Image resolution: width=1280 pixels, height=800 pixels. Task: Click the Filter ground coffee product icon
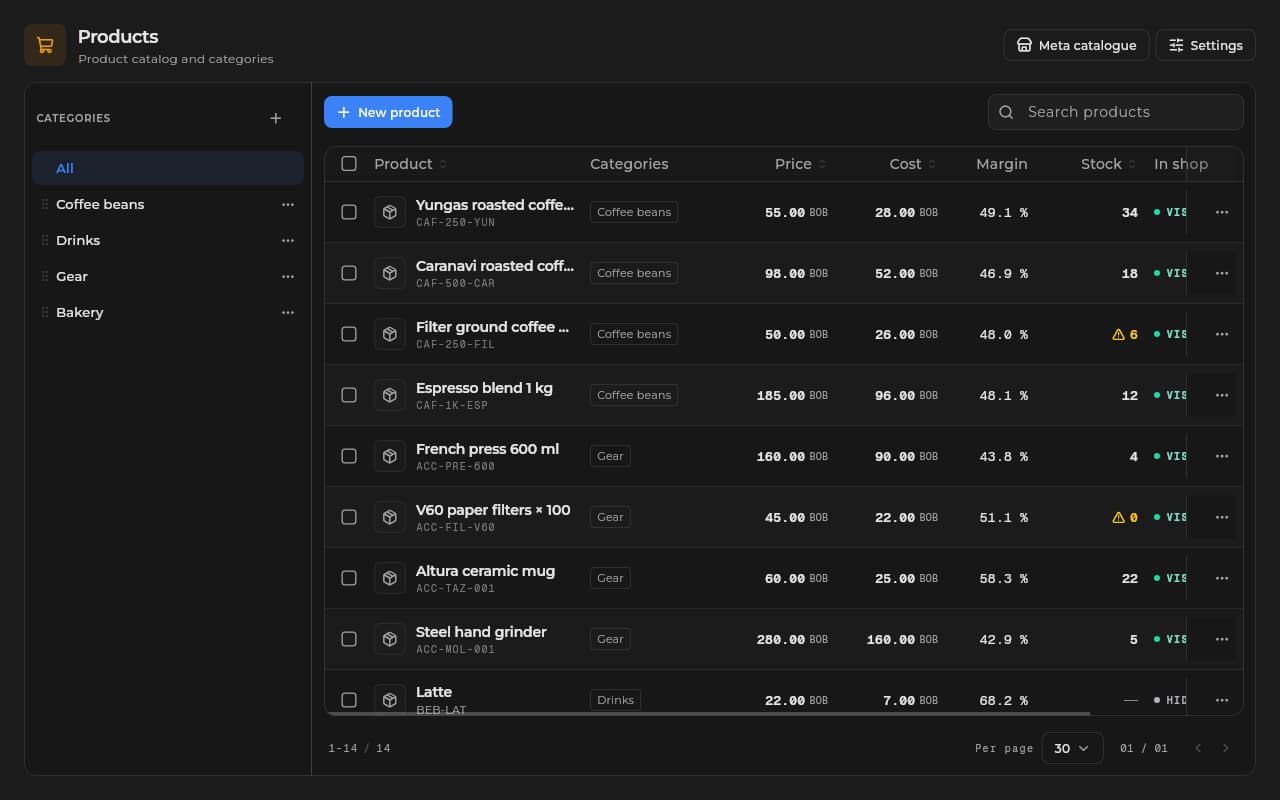pos(390,334)
